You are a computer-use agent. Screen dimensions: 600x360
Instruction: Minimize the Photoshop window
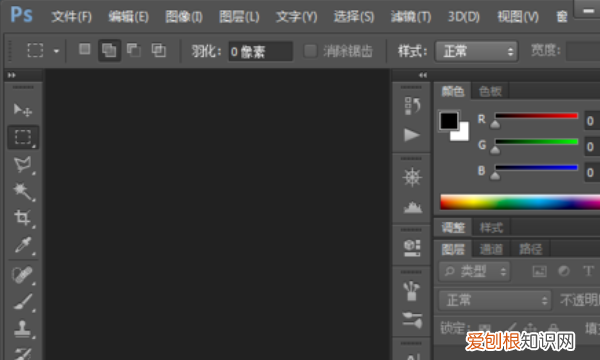pos(588,11)
